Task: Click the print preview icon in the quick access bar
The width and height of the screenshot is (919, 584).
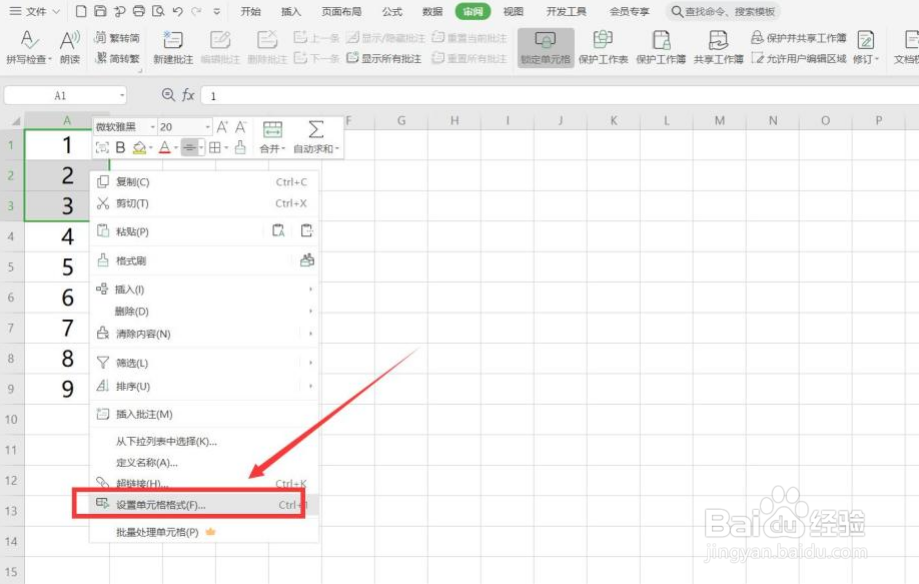Action: (x=158, y=11)
